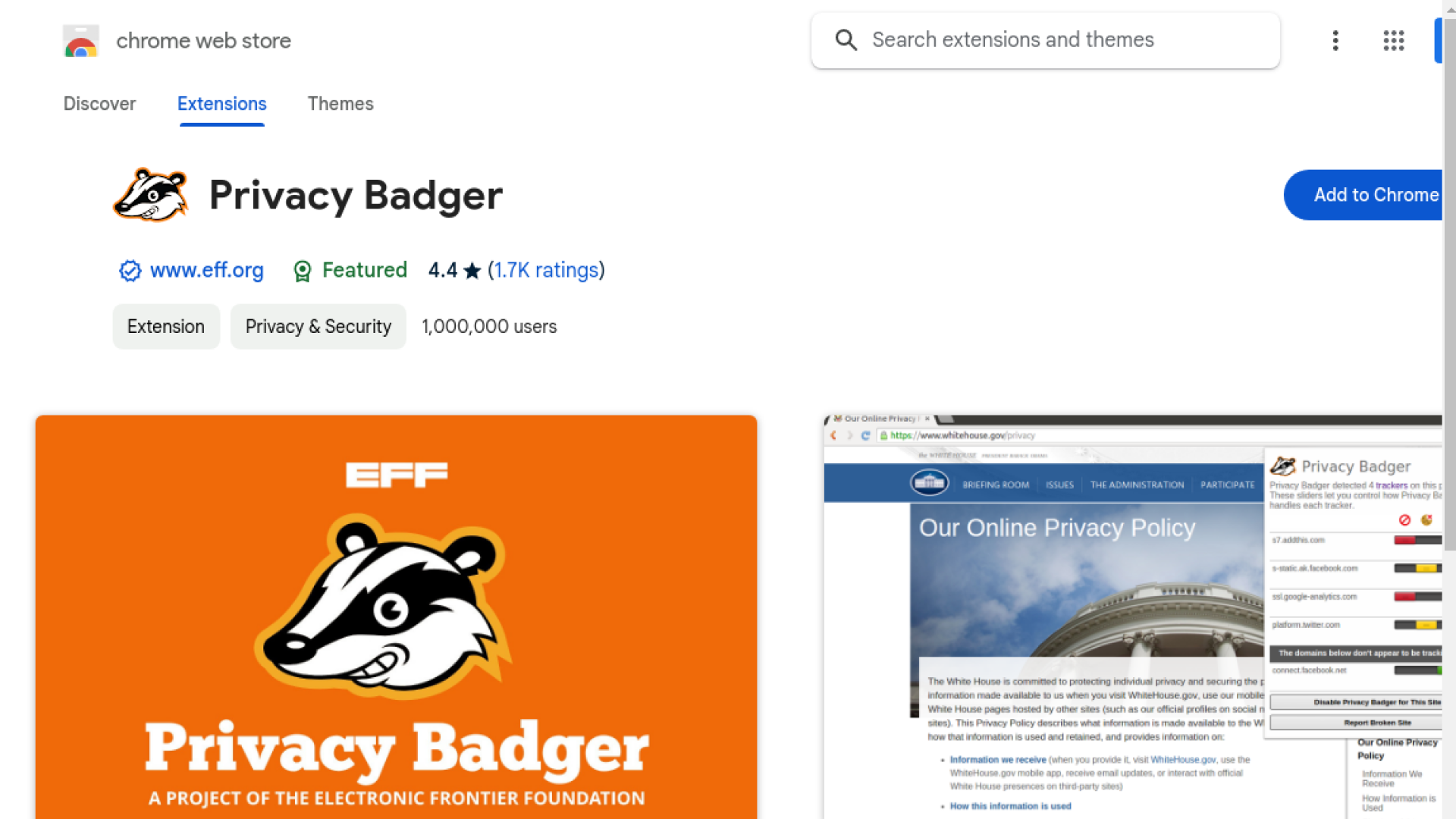1456x819 pixels.
Task: Select the Extensions tab
Action: click(221, 104)
